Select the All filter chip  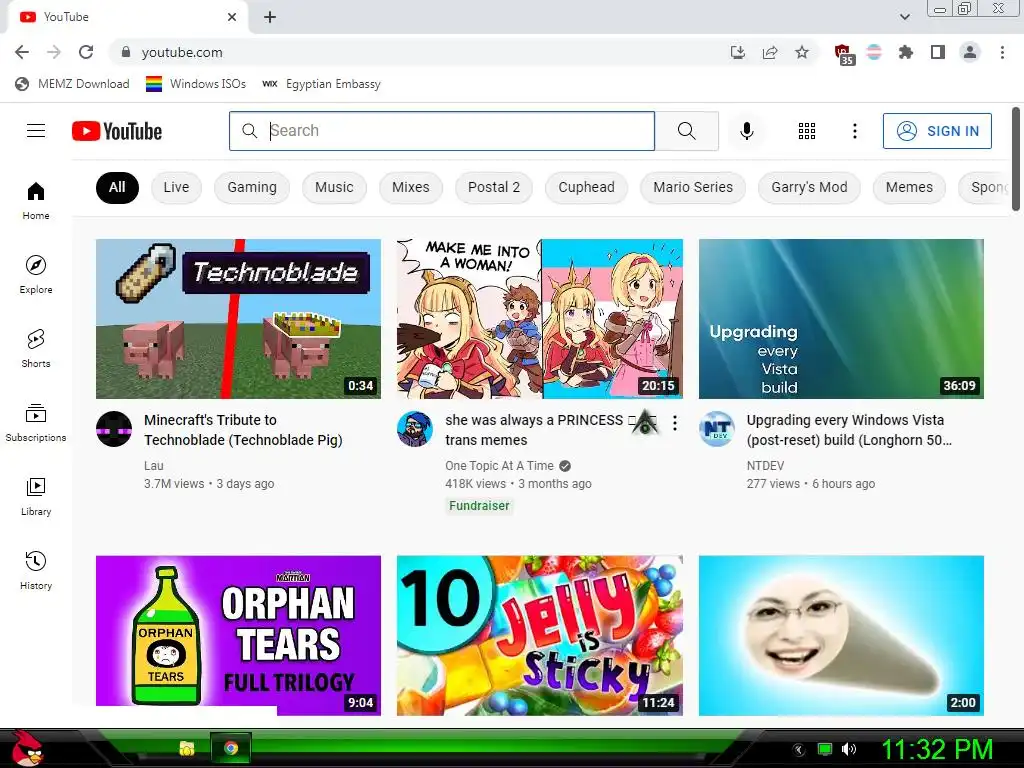coord(117,187)
